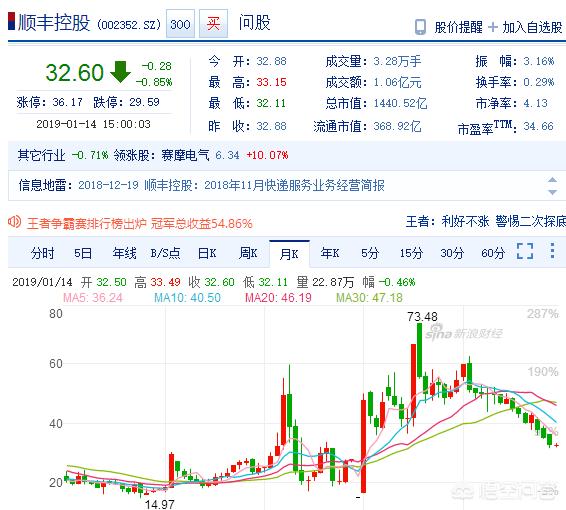Select the 周K chart tab
Viewport: 566px width, 510px height.
point(248,253)
